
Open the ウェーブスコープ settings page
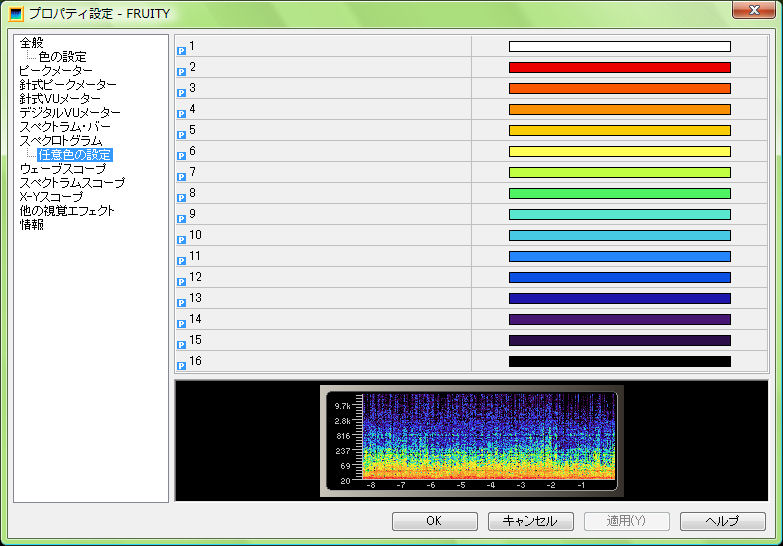click(63, 168)
